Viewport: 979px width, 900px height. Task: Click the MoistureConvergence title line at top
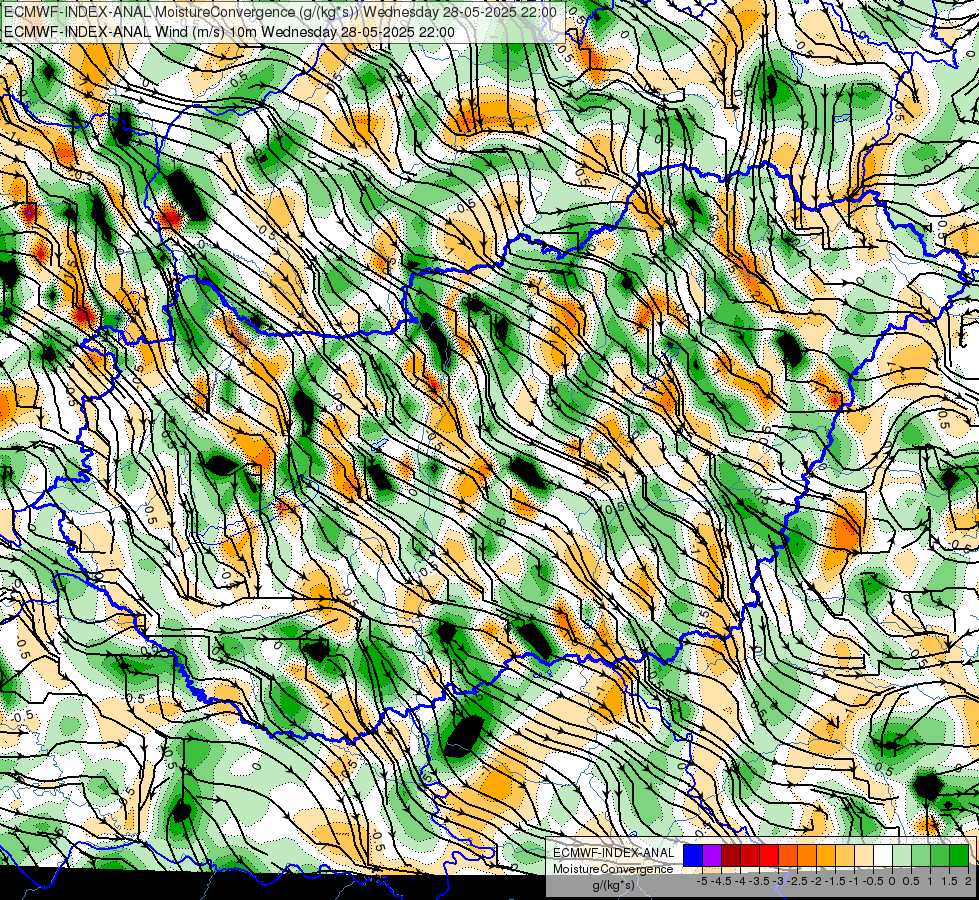pos(280,12)
